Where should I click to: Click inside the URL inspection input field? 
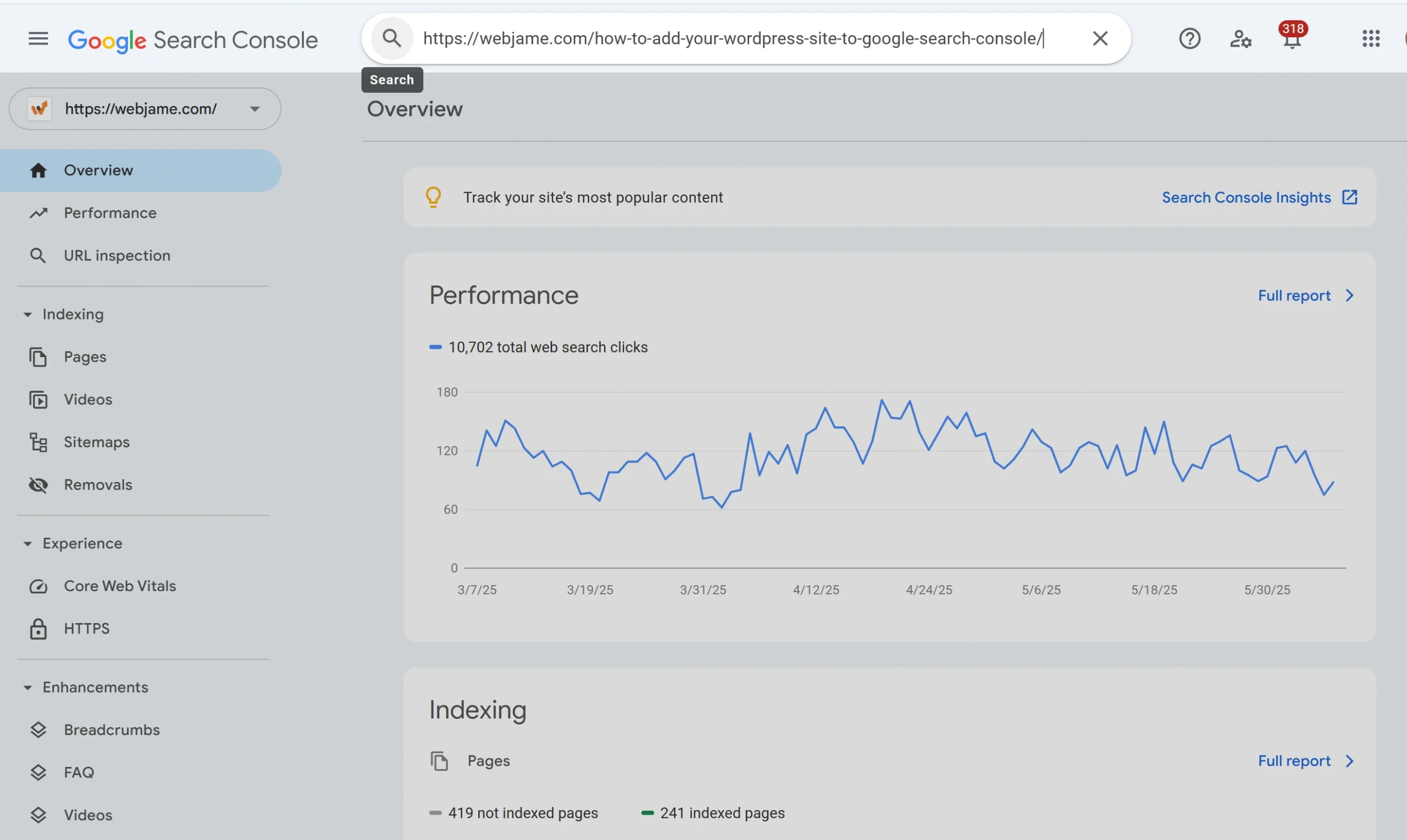click(x=733, y=38)
